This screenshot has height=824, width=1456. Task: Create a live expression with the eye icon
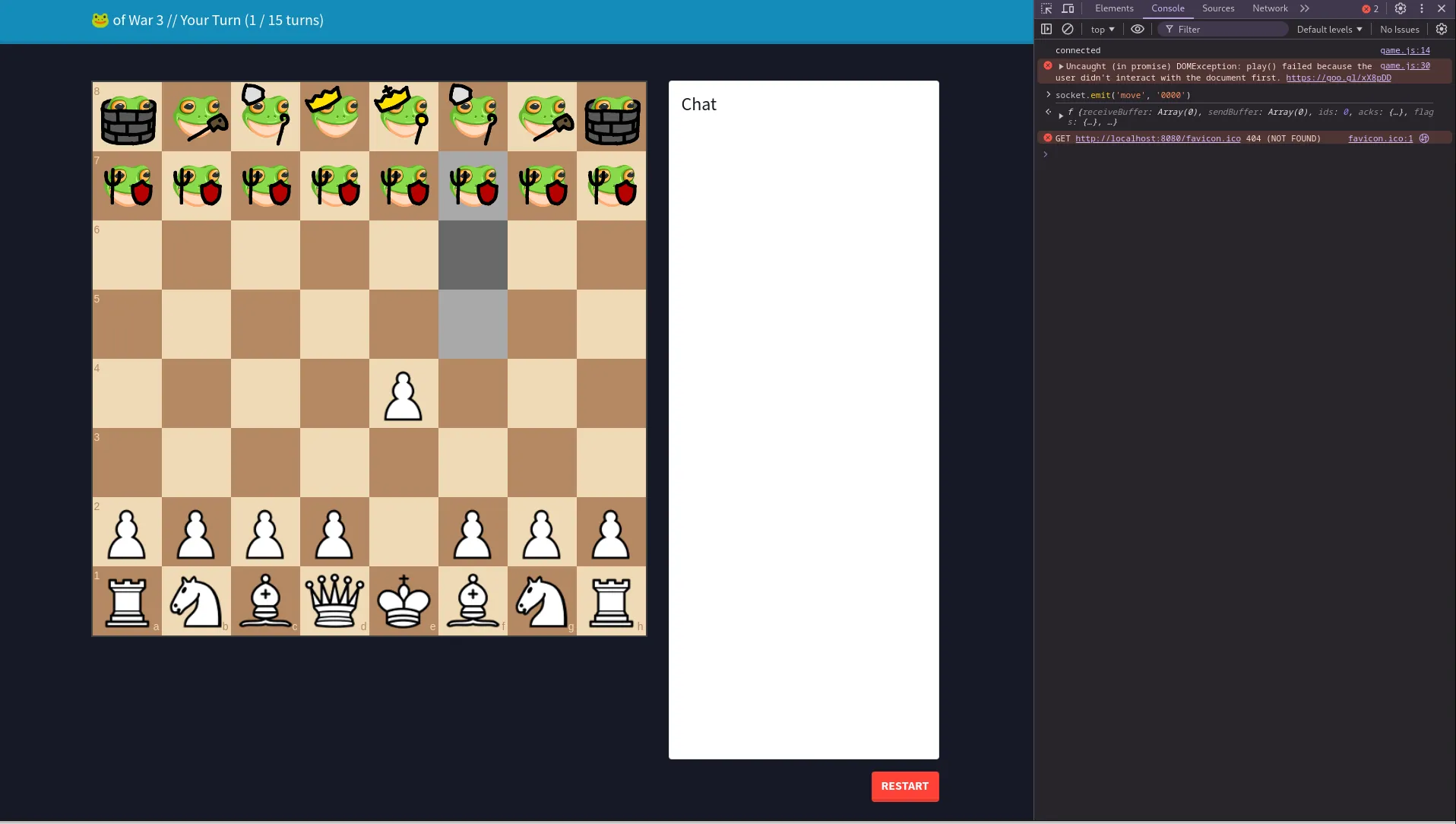pos(1137,29)
